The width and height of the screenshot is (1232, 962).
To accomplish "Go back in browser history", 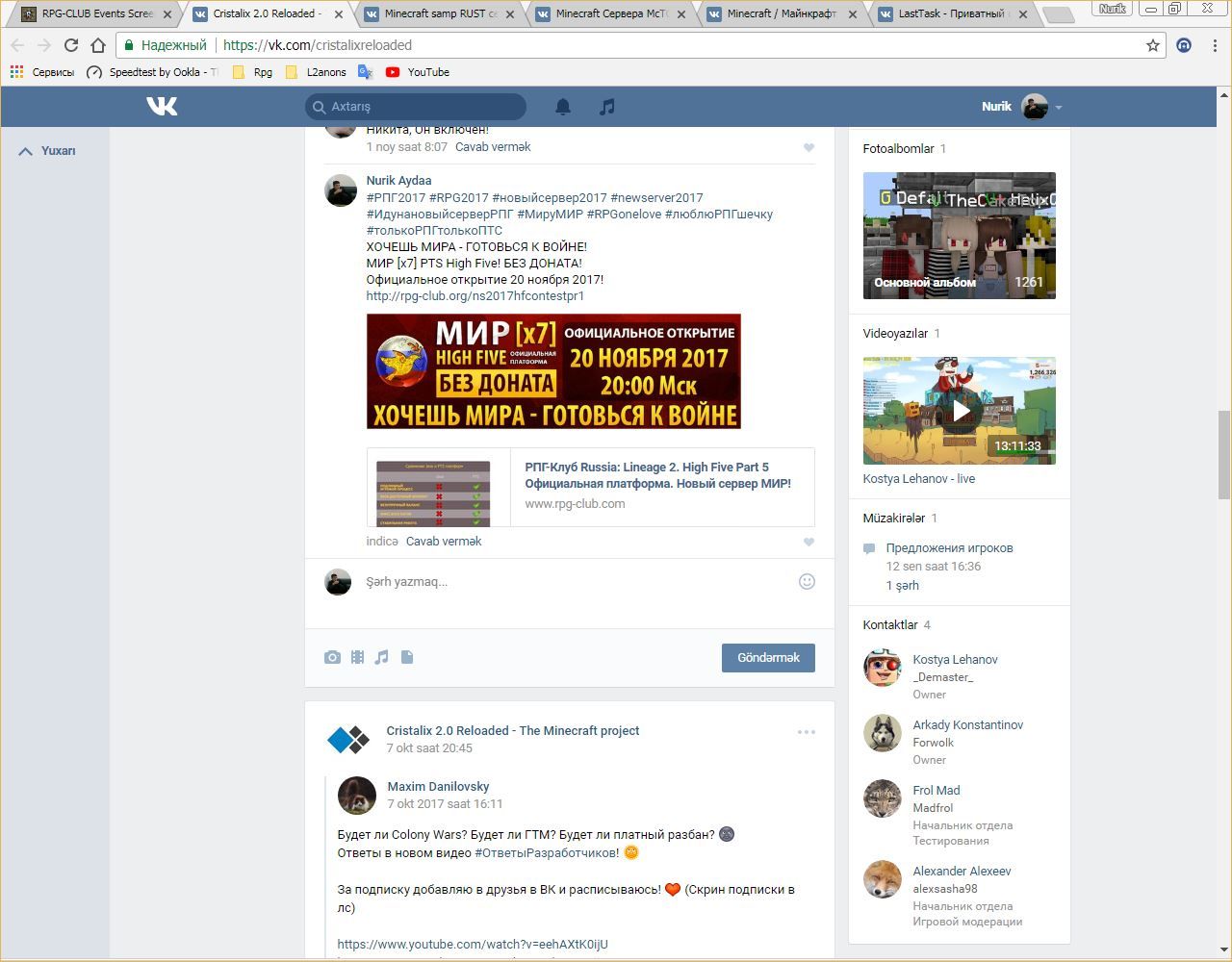I will pyautogui.click(x=17, y=45).
